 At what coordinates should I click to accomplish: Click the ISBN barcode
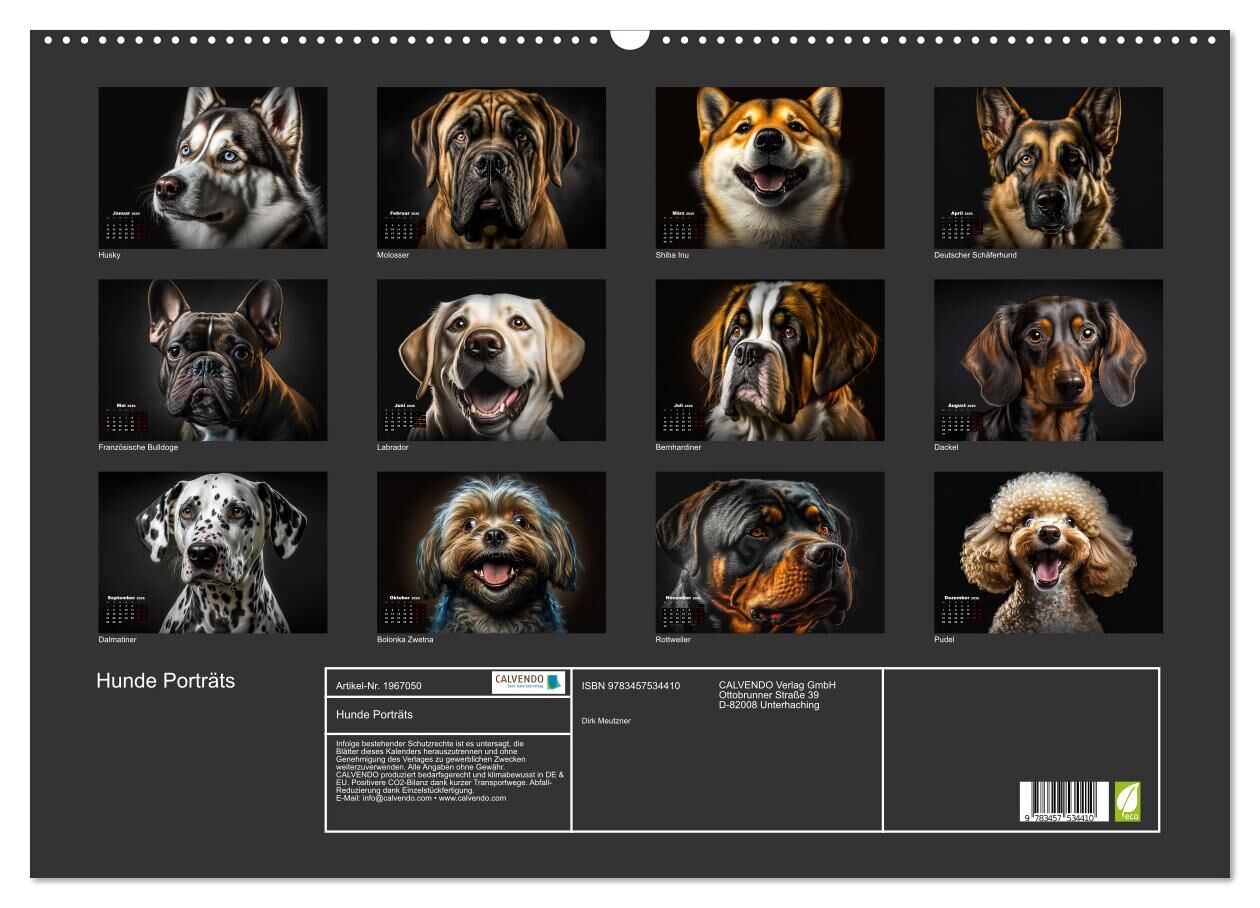click(x=1063, y=802)
